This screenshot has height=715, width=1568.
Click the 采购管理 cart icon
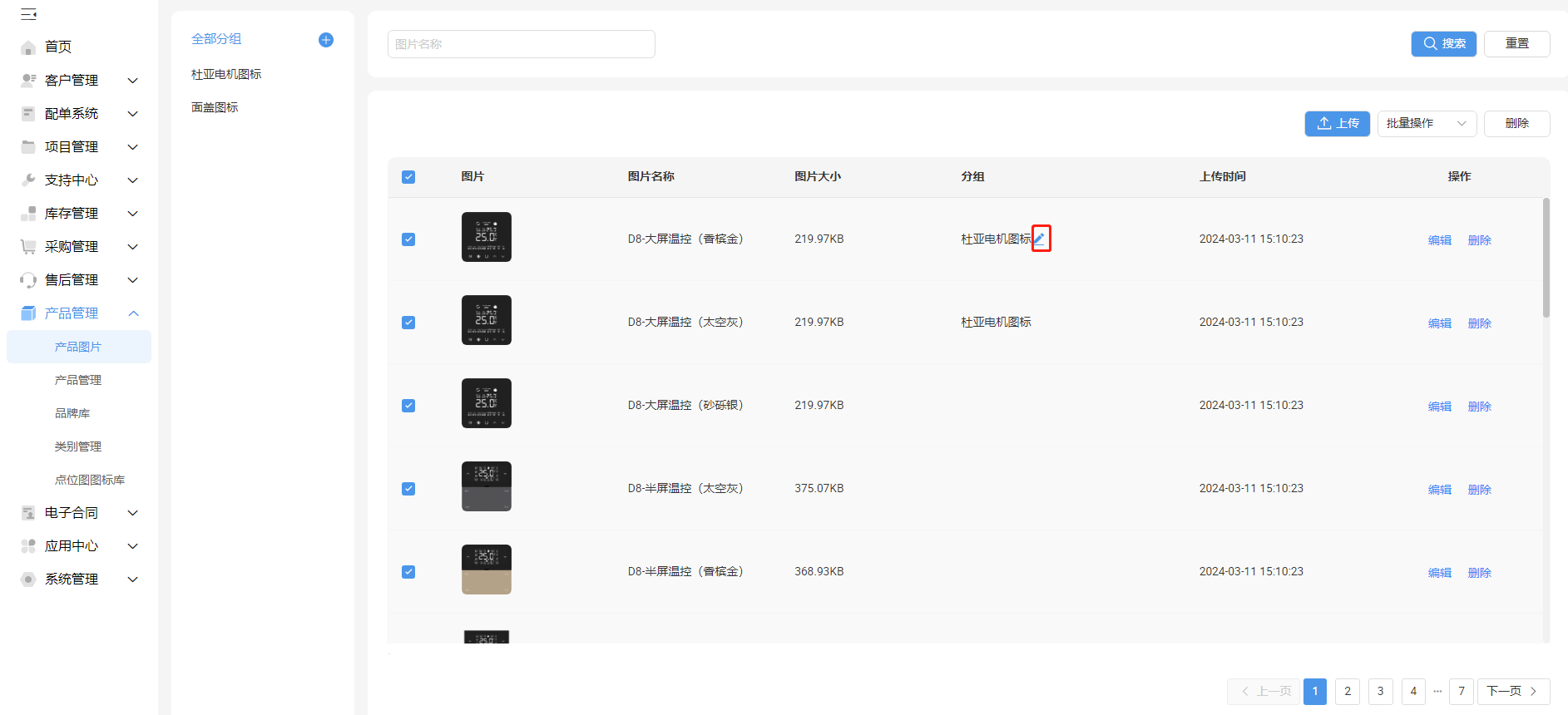click(28, 247)
